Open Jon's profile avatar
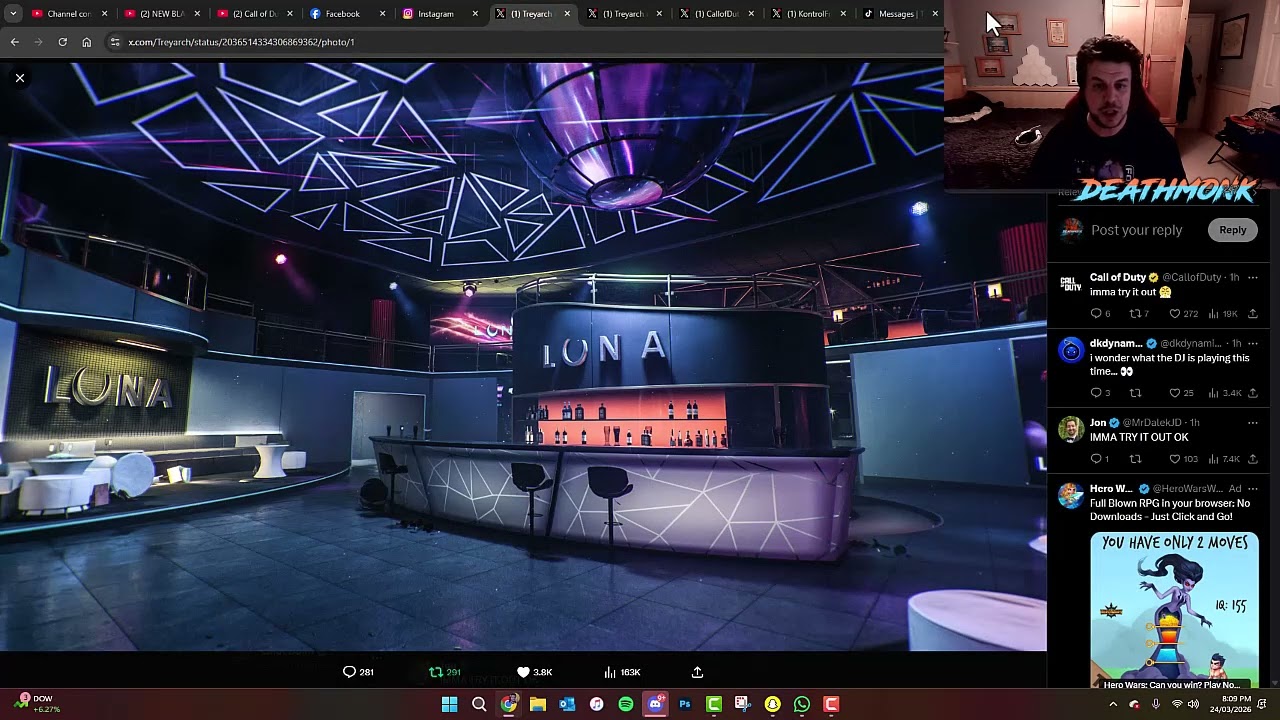 1071,429
